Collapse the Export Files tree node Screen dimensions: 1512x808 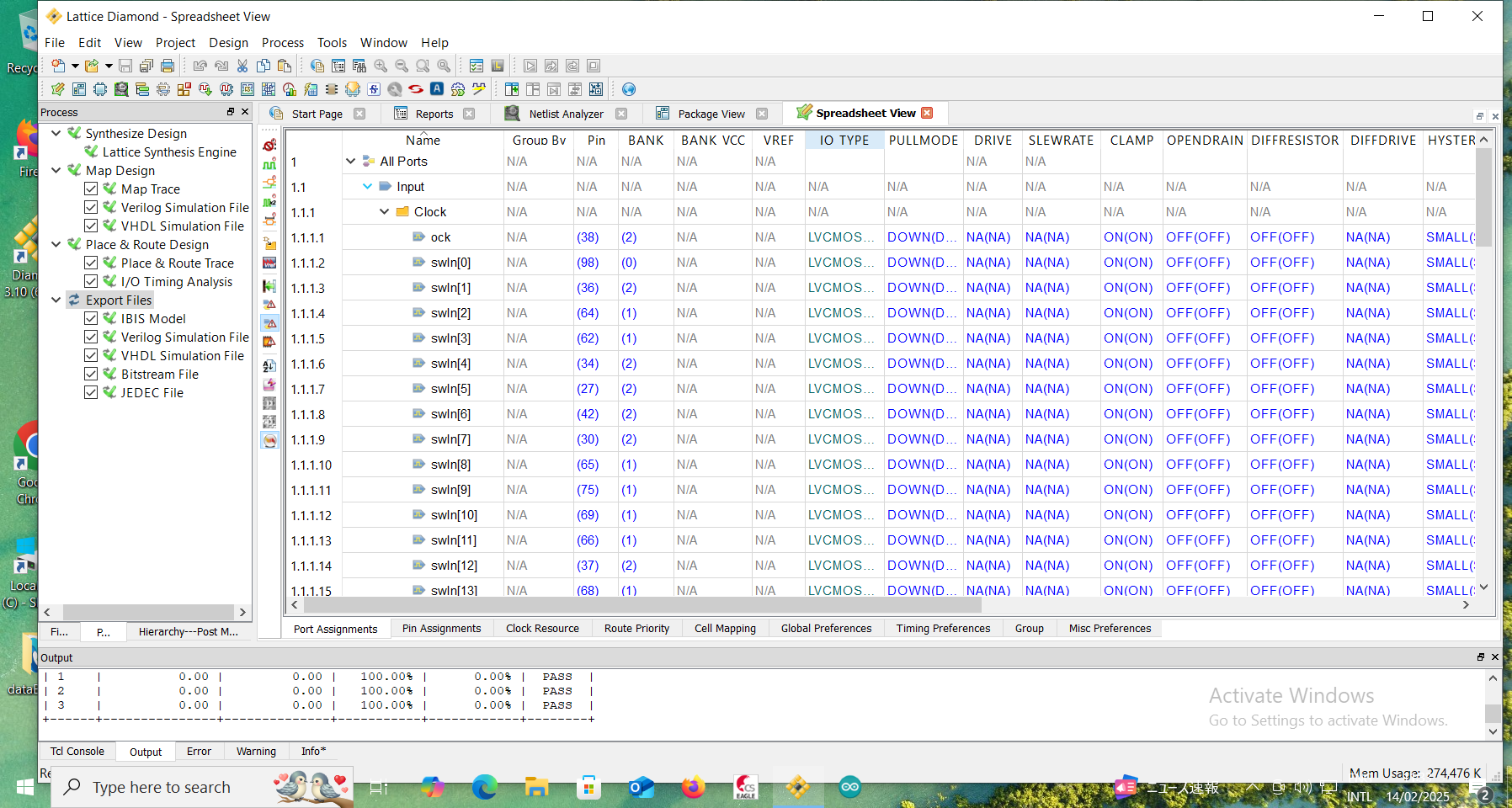click(56, 300)
